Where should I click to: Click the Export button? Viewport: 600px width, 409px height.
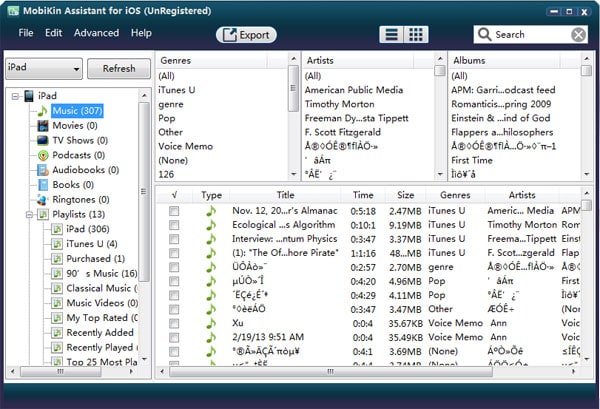246,35
